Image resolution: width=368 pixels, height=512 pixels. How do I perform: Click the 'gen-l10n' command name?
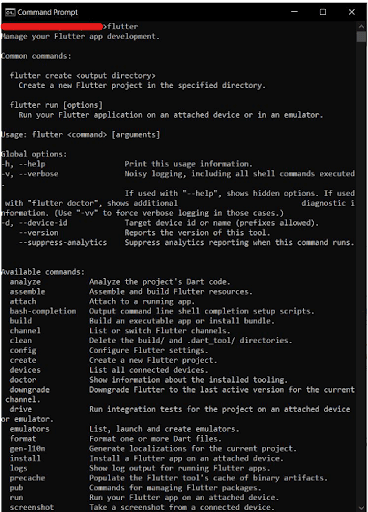tap(27, 449)
